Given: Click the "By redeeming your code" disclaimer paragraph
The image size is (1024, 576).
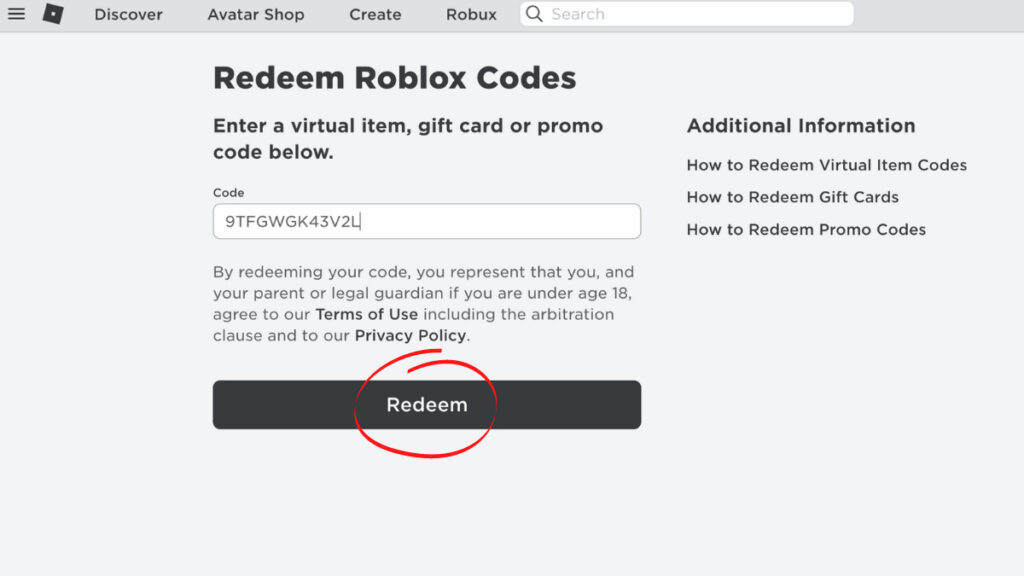Looking at the screenshot, I should 423,304.
